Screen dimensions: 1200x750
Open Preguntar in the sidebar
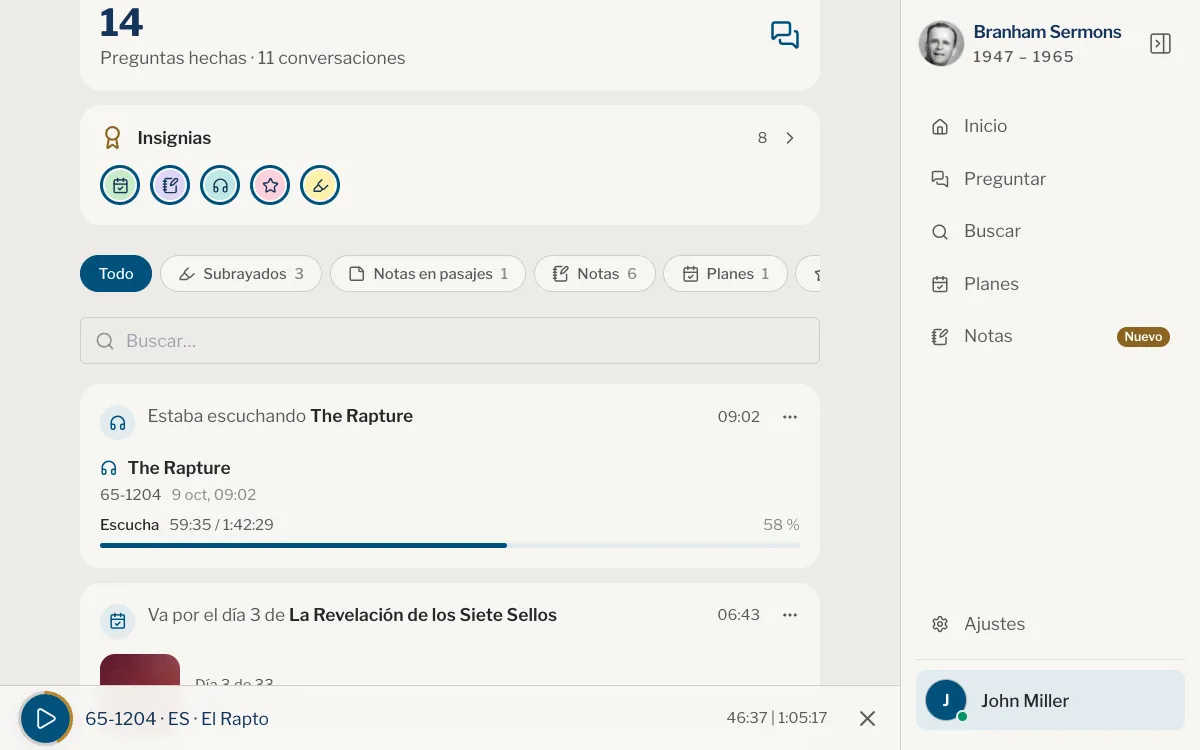pyautogui.click(x=1050, y=179)
